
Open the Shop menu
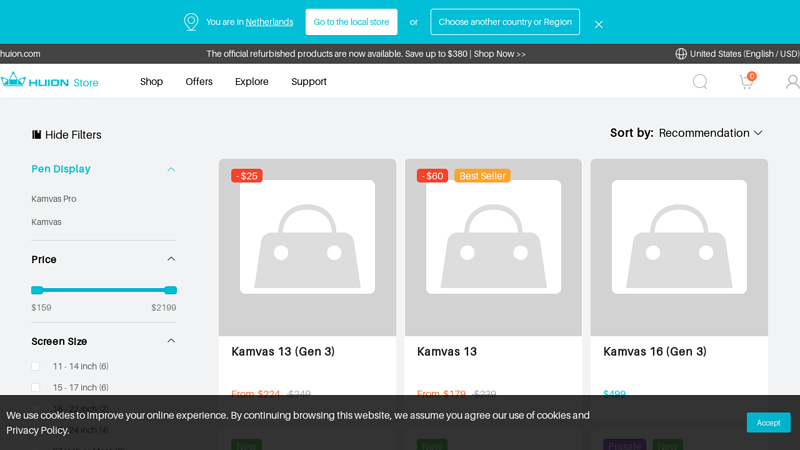[151, 82]
